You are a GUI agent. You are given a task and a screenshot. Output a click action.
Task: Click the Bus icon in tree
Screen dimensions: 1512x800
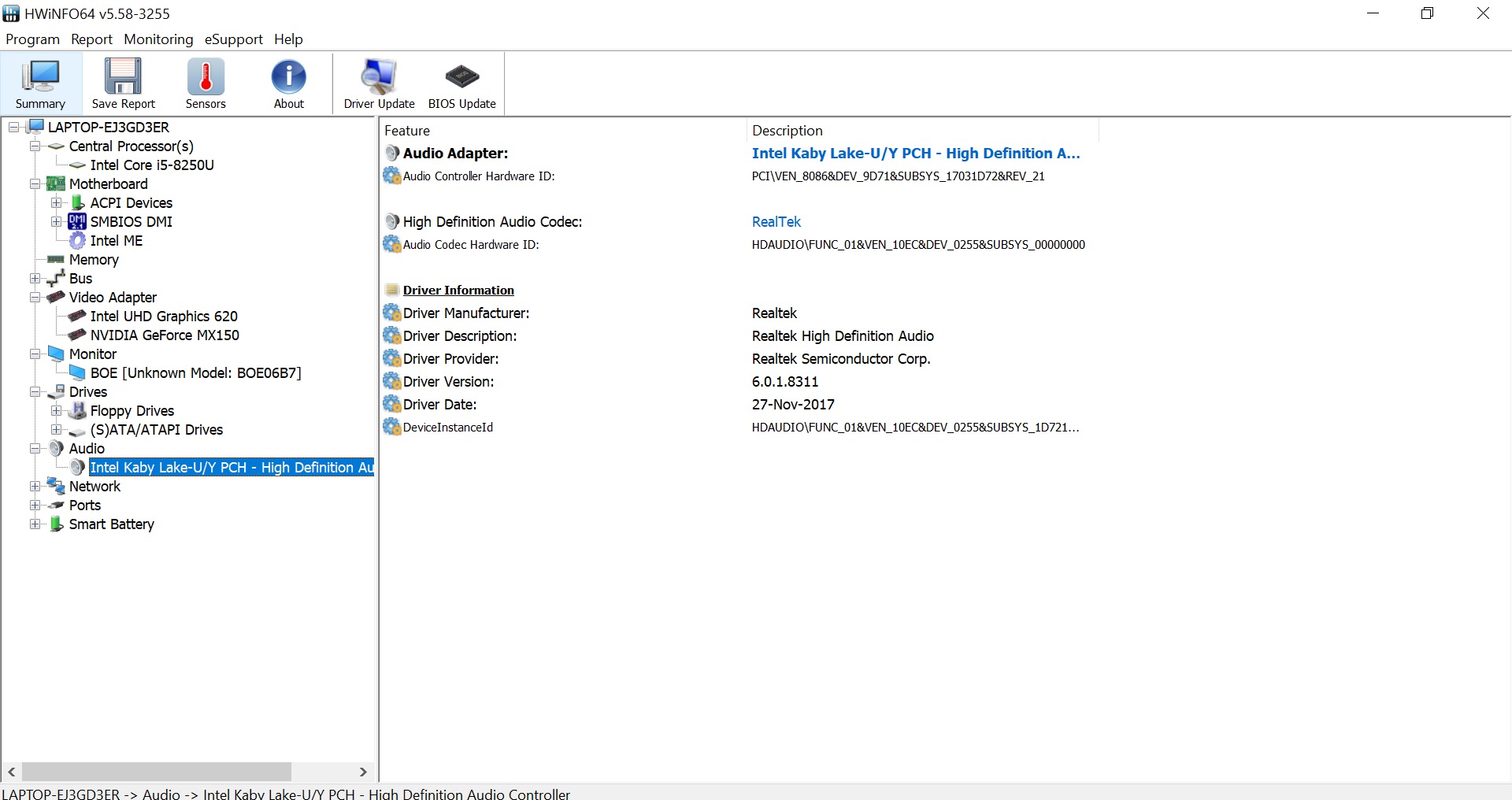(x=56, y=278)
